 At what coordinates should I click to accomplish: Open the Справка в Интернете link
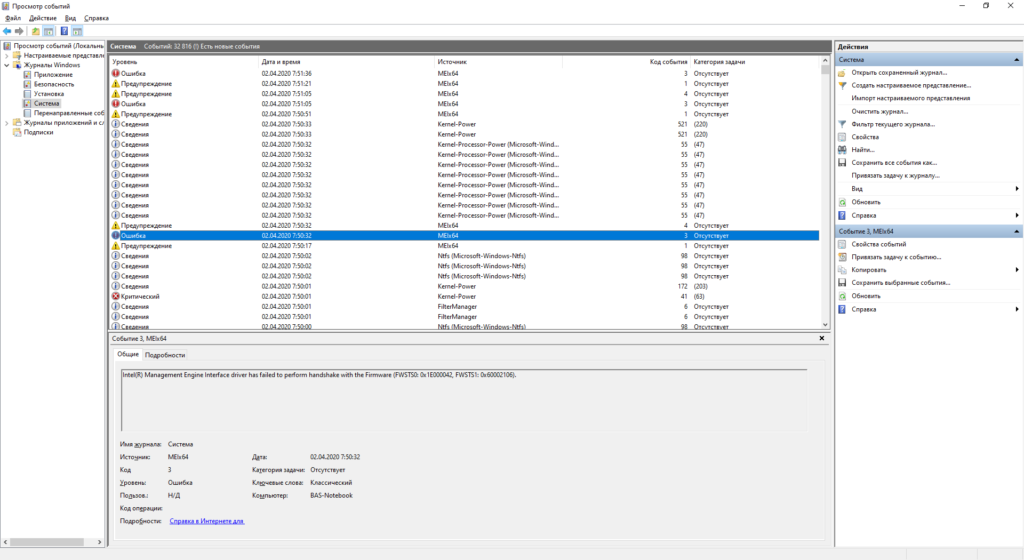coord(206,521)
